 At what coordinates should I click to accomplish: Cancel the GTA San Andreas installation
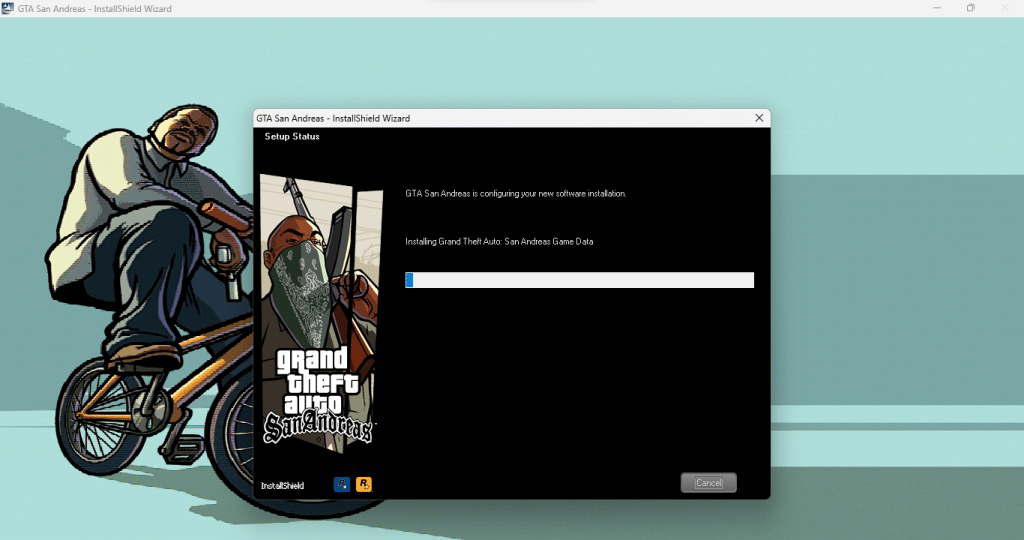[x=708, y=483]
